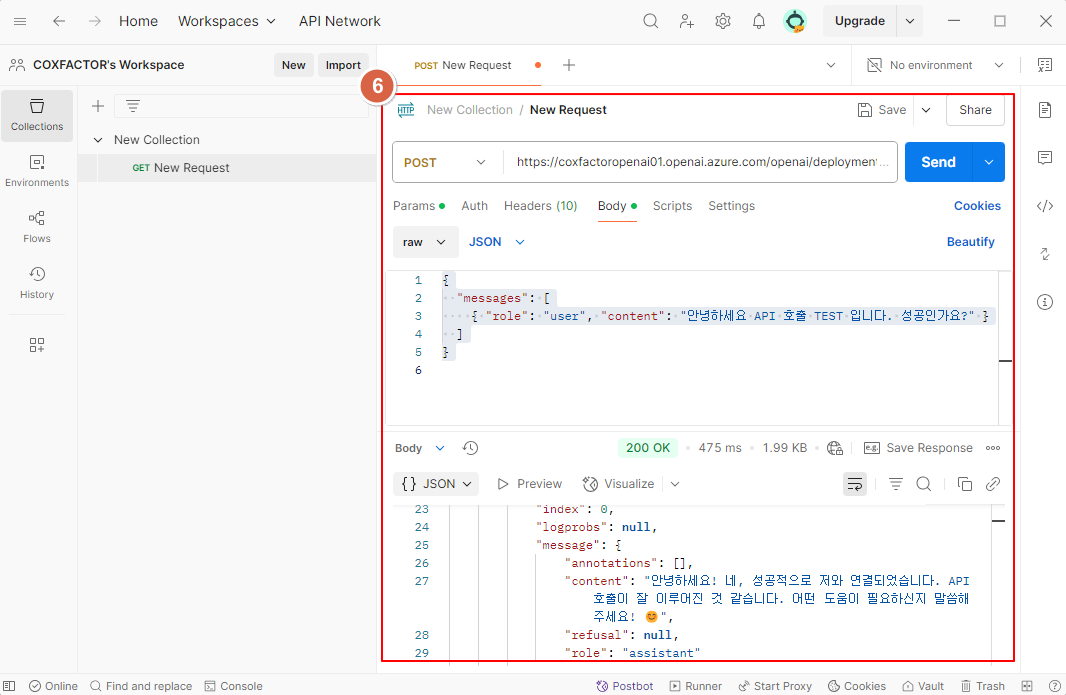Click the configure workspace sidebar icon
Image resolution: width=1066 pixels, height=695 pixels.
(x=37, y=345)
